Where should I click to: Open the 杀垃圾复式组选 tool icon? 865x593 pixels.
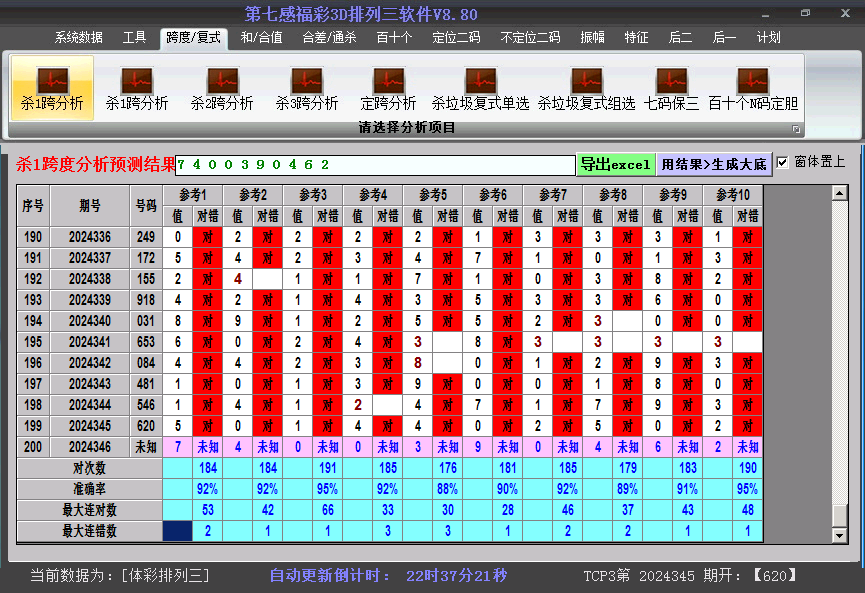[x=586, y=88]
